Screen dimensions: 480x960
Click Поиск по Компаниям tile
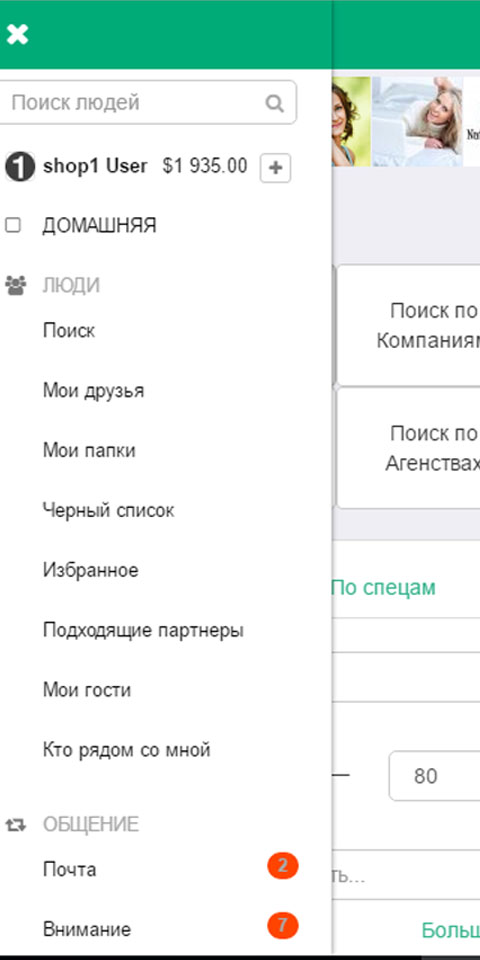coord(408,325)
